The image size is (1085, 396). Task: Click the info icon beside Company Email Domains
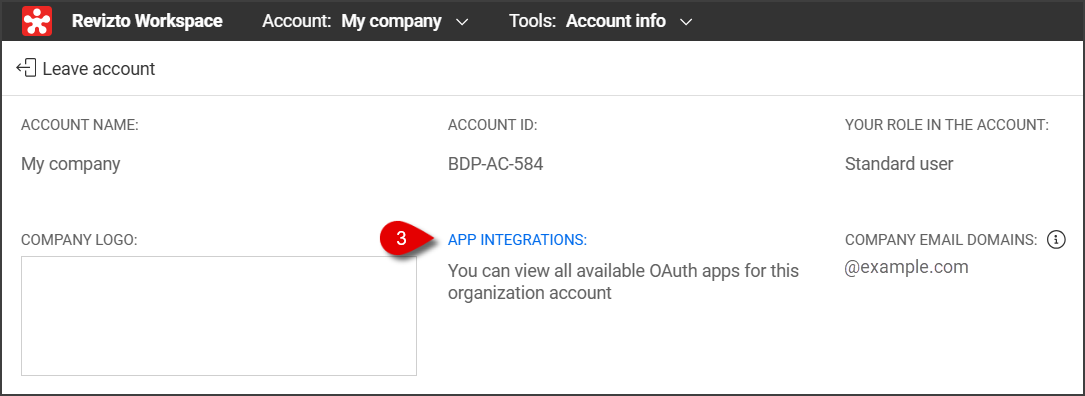click(1055, 240)
